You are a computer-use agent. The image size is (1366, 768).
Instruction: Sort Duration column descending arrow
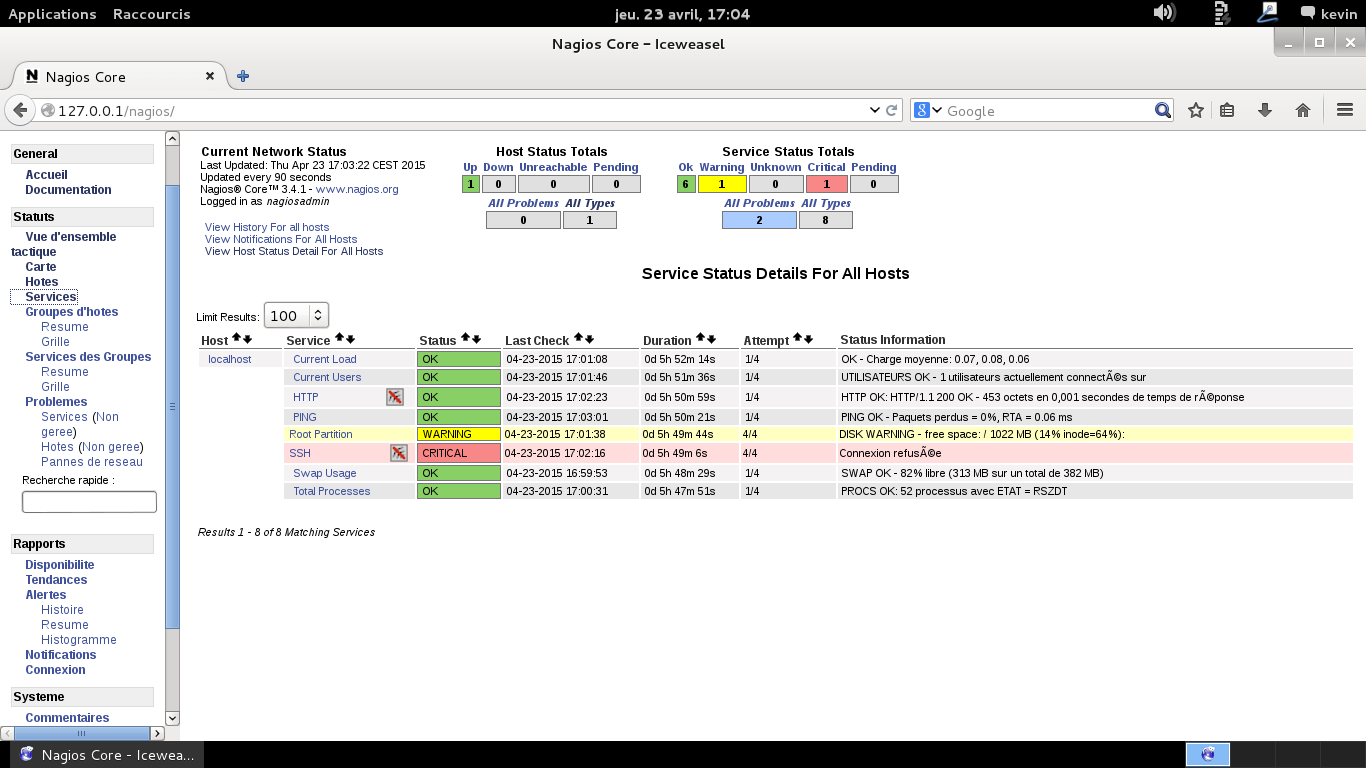(711, 340)
